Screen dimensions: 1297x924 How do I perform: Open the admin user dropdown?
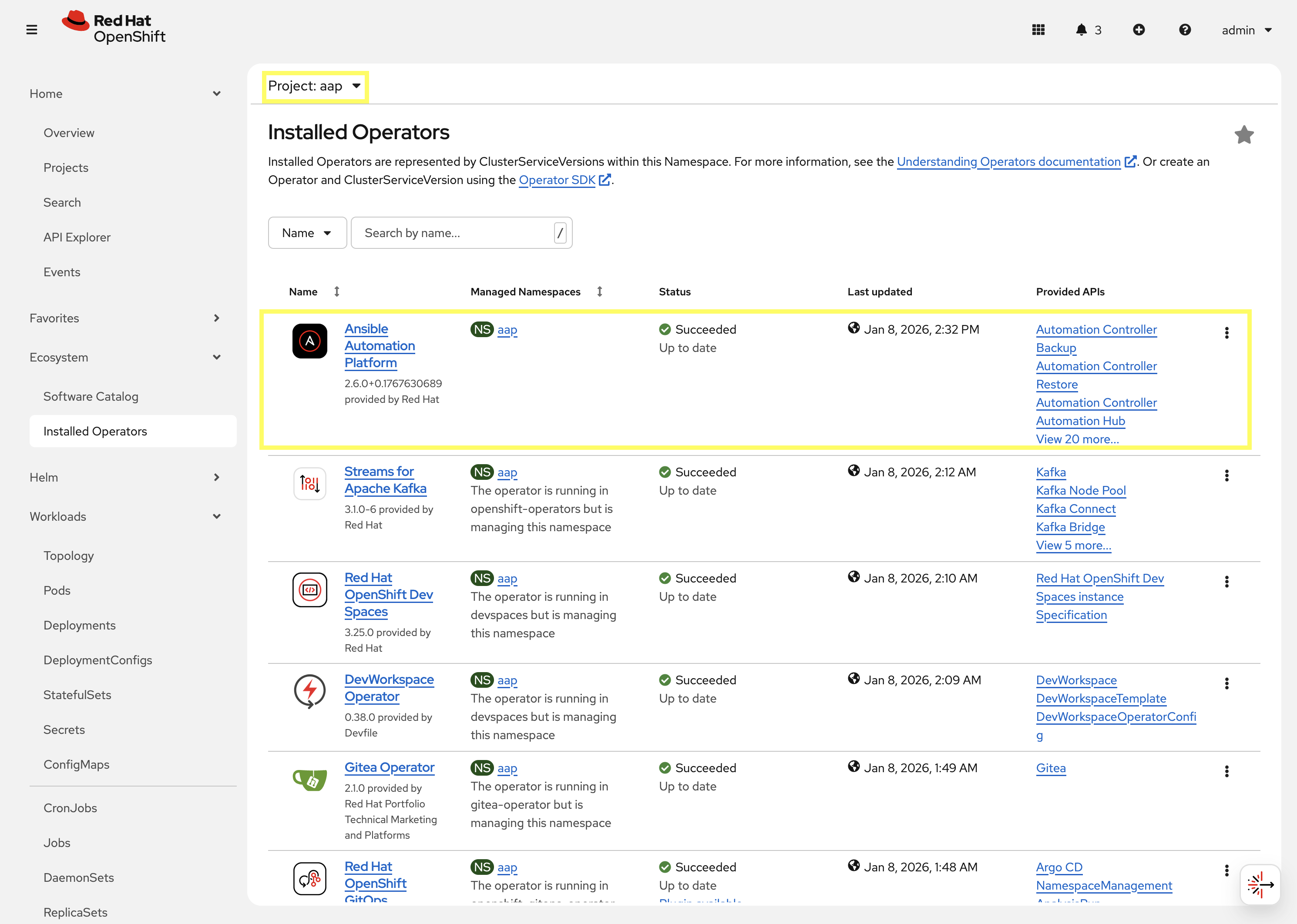(x=1246, y=30)
